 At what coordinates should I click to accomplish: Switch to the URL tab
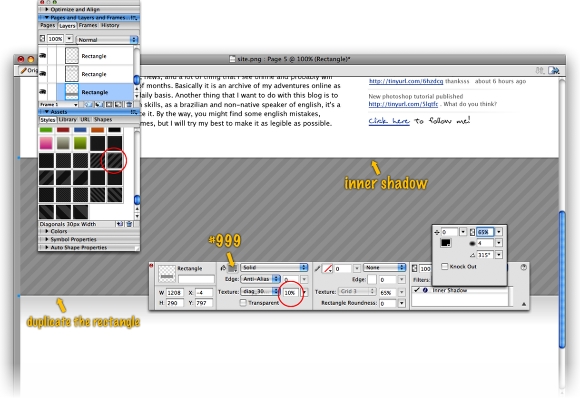point(85,119)
